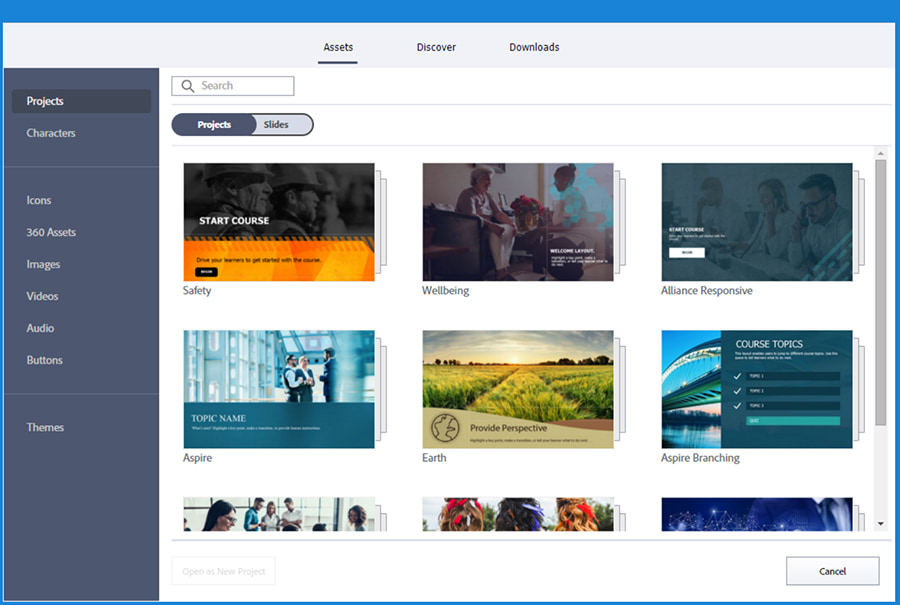Click the Alliance Responsive label text

tap(707, 291)
